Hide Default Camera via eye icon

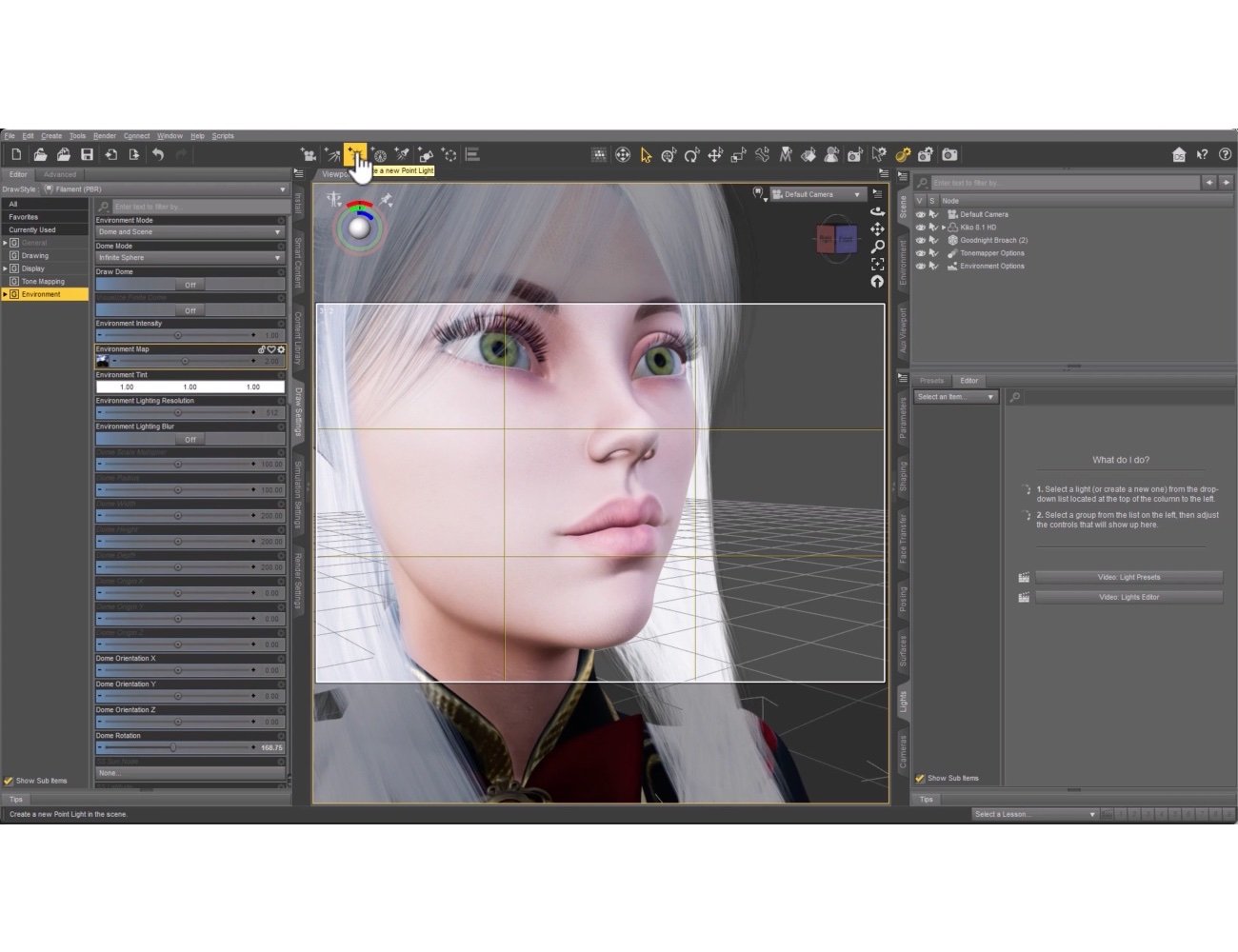click(920, 214)
